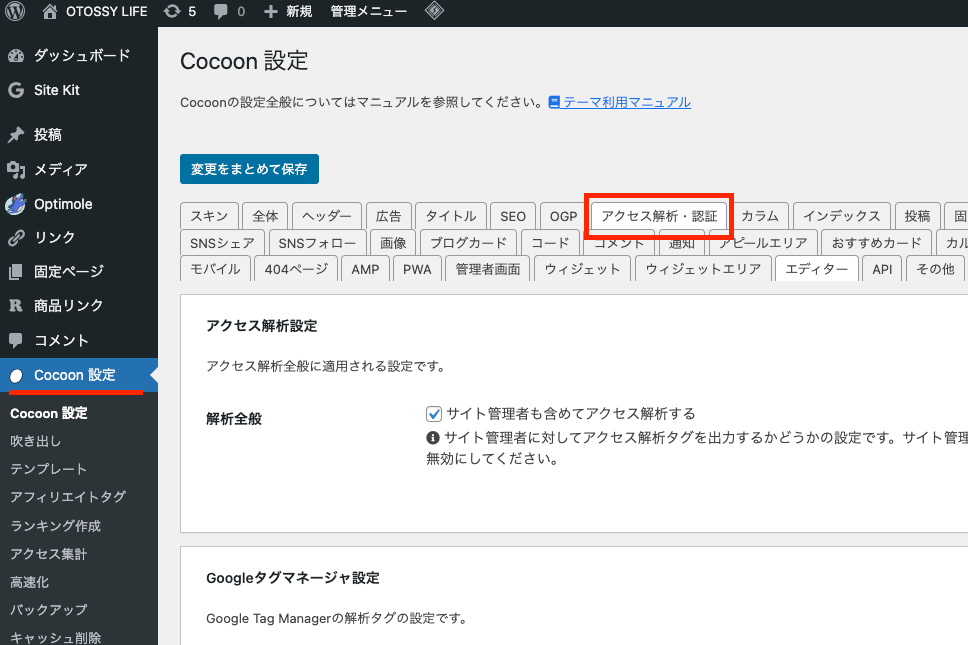Image resolution: width=968 pixels, height=645 pixels.
Task: Switch to the ウィジェットエリア tab
Action: pos(704,269)
